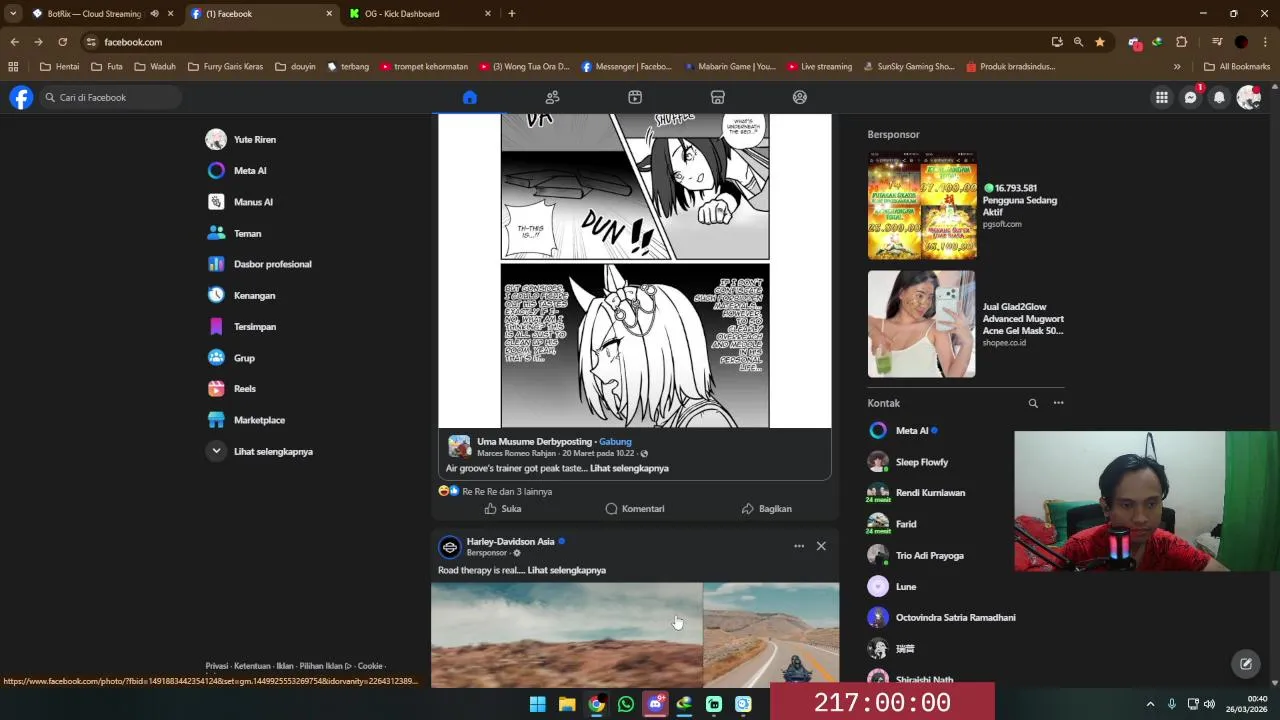Open Facebook notifications bell
This screenshot has height=720, width=1280.
point(1219,97)
